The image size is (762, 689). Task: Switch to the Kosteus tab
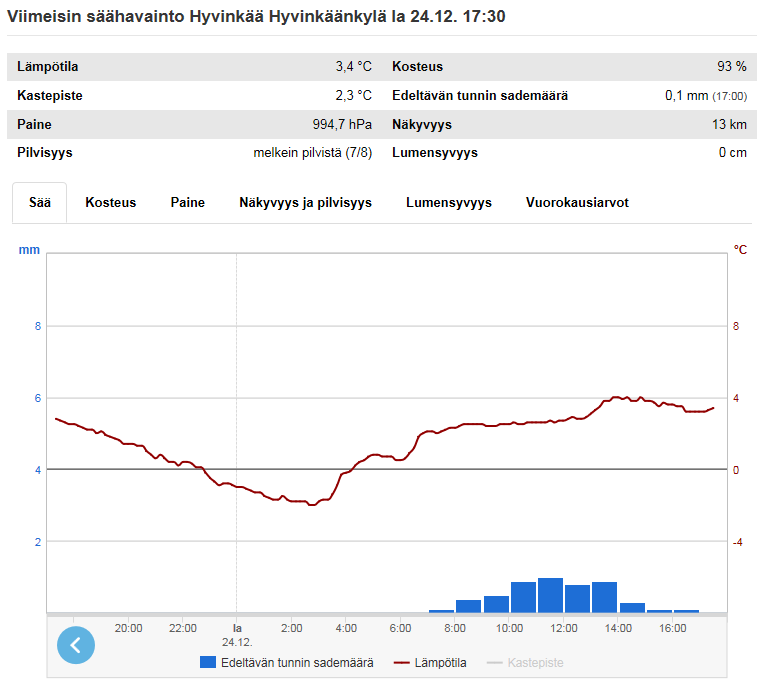pos(110,202)
